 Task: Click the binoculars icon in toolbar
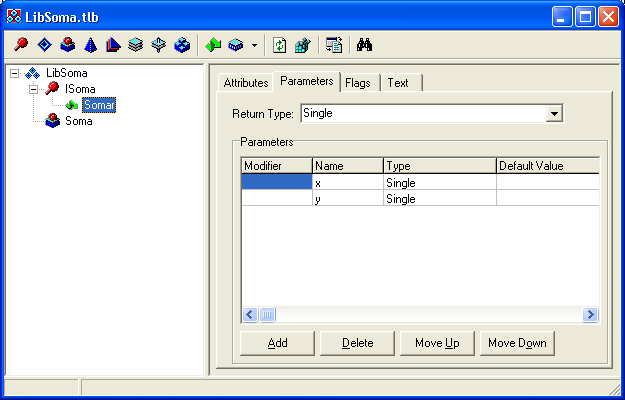[x=364, y=45]
